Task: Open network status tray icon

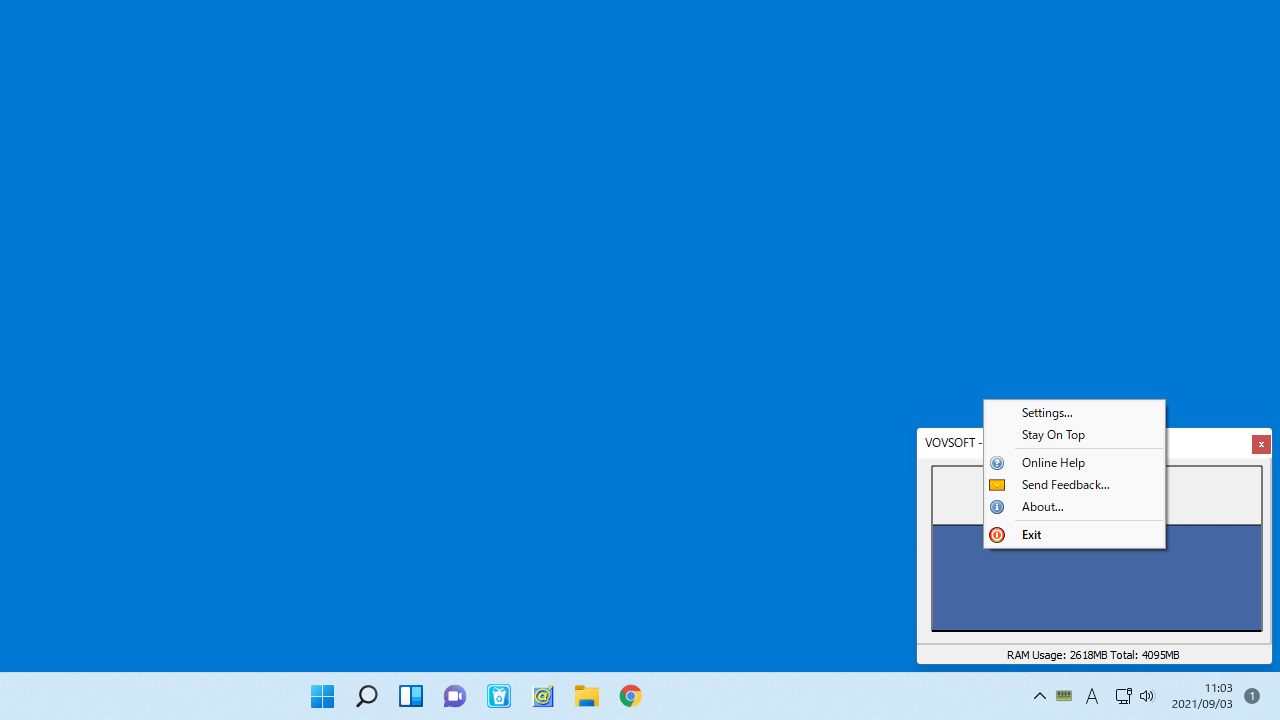Action: (1123, 696)
